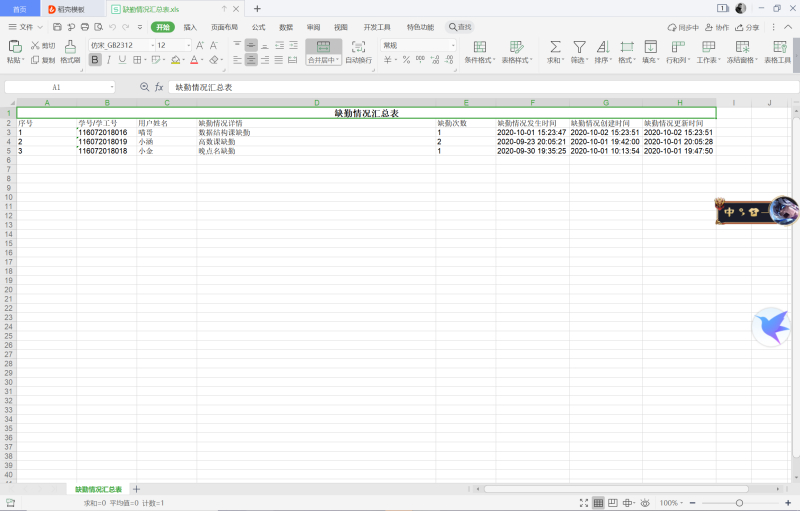Click the eye protection mode icon
This screenshot has width=800, height=511.
point(645,503)
